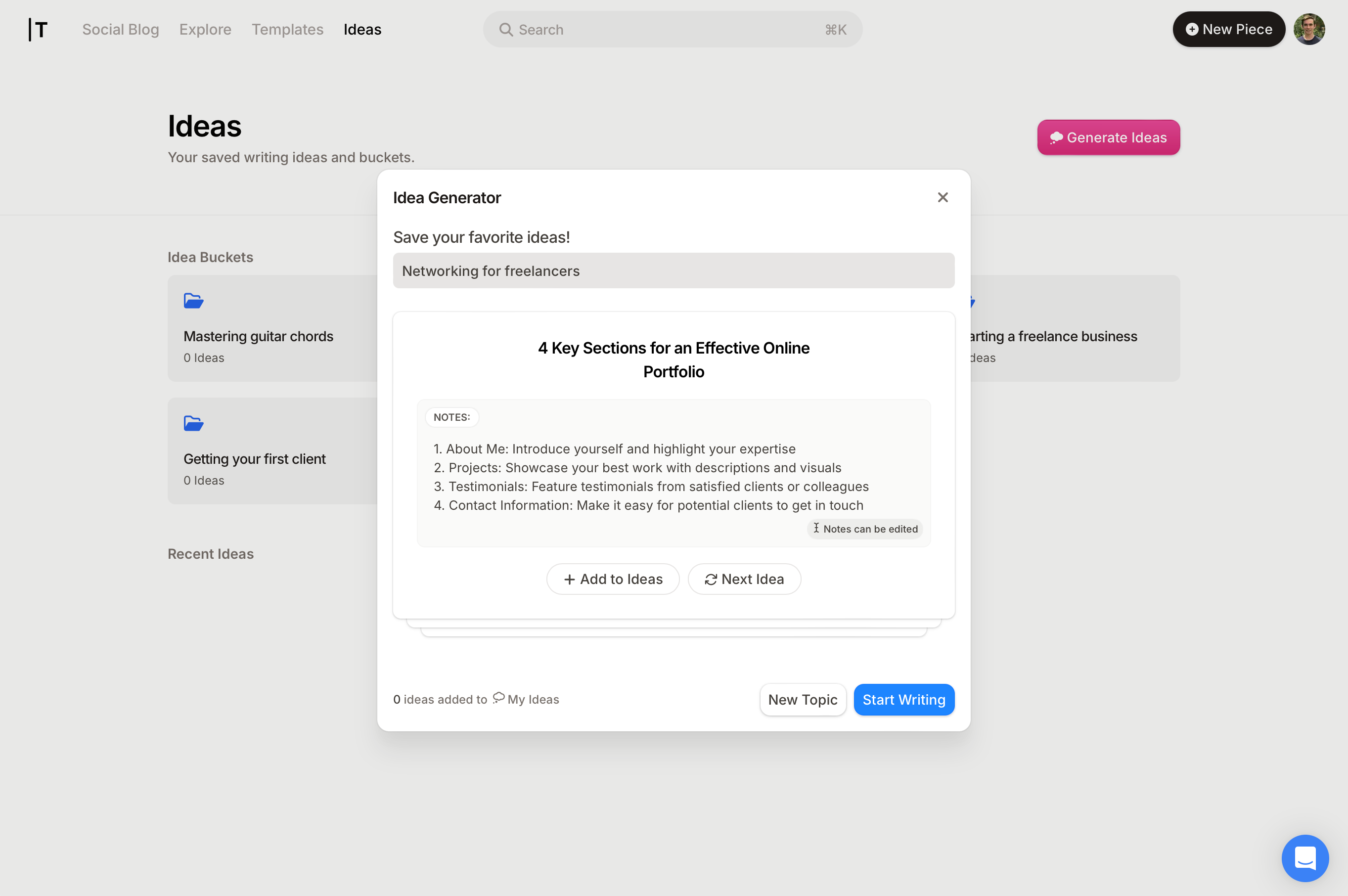This screenshot has height=896, width=1348.
Task: Go to the Explore page
Action: pyautogui.click(x=205, y=29)
